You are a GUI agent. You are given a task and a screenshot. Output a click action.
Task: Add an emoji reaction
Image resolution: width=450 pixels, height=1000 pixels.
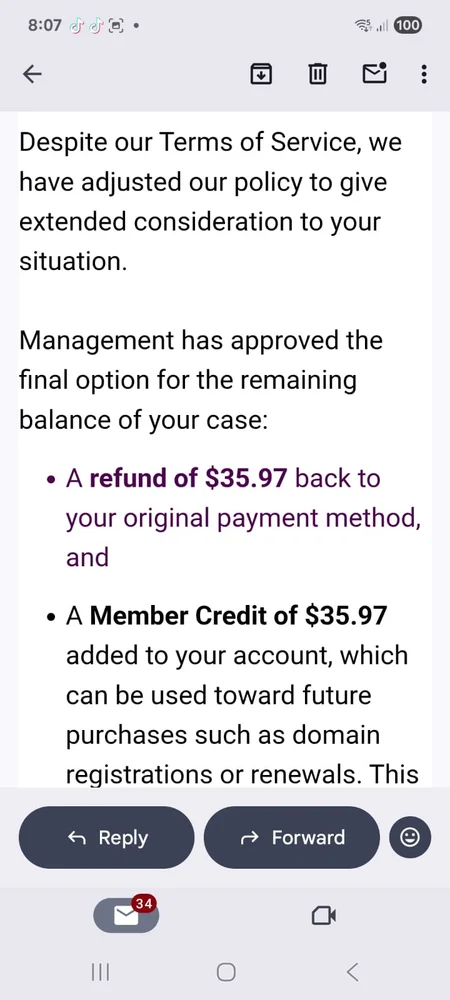pos(410,837)
